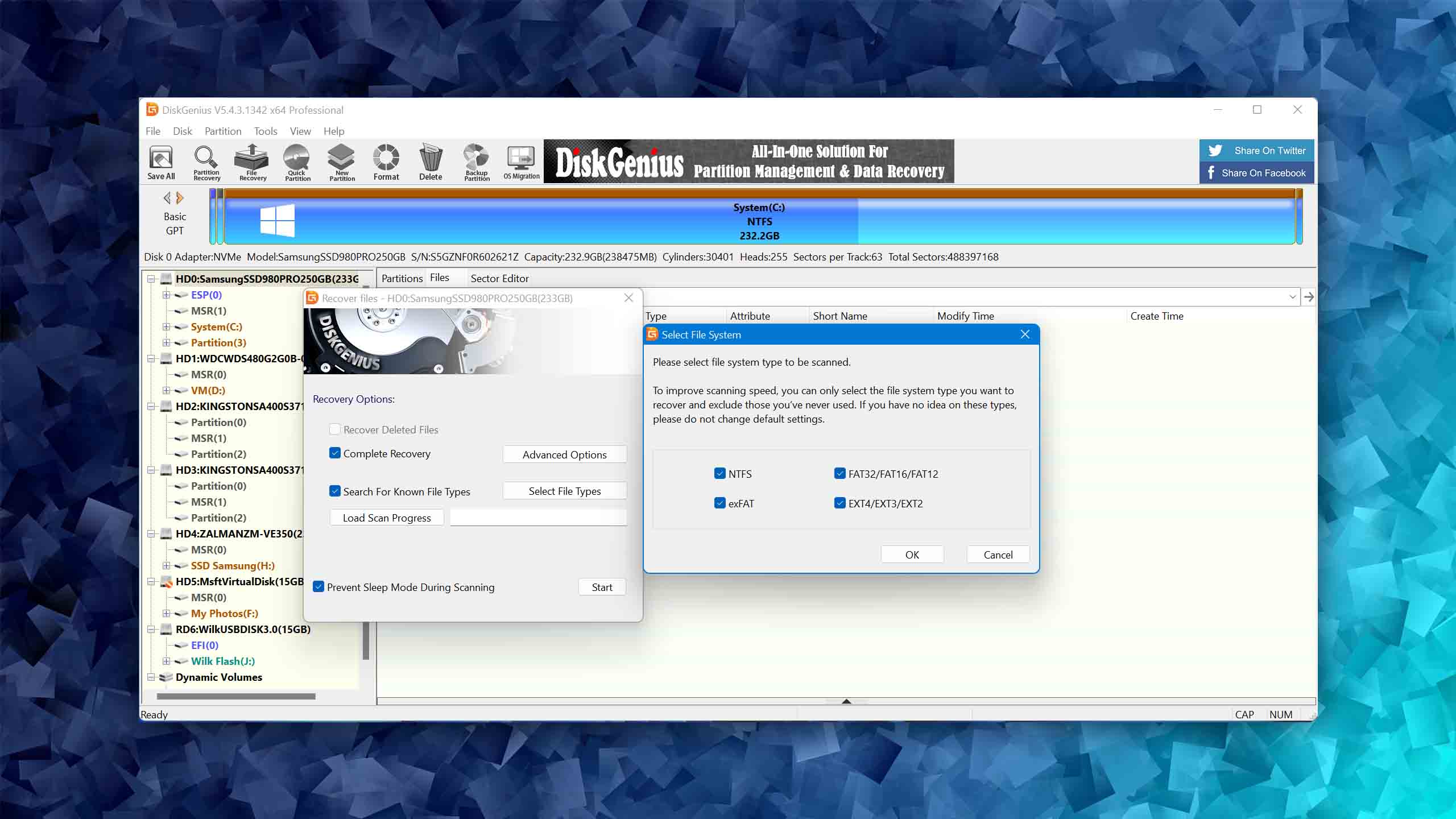Click the Delete partition icon
1456x819 pixels.
(x=431, y=162)
